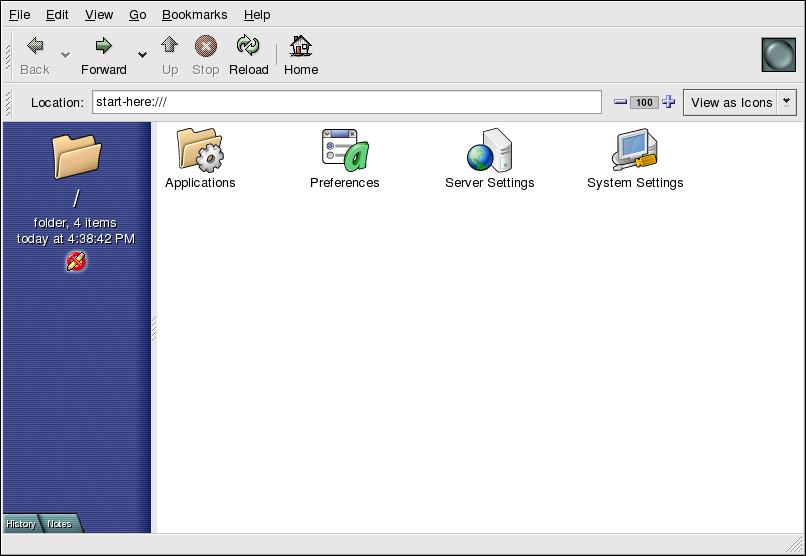
Task: Expand the Back history dropdown arrow
Action: pos(66,54)
